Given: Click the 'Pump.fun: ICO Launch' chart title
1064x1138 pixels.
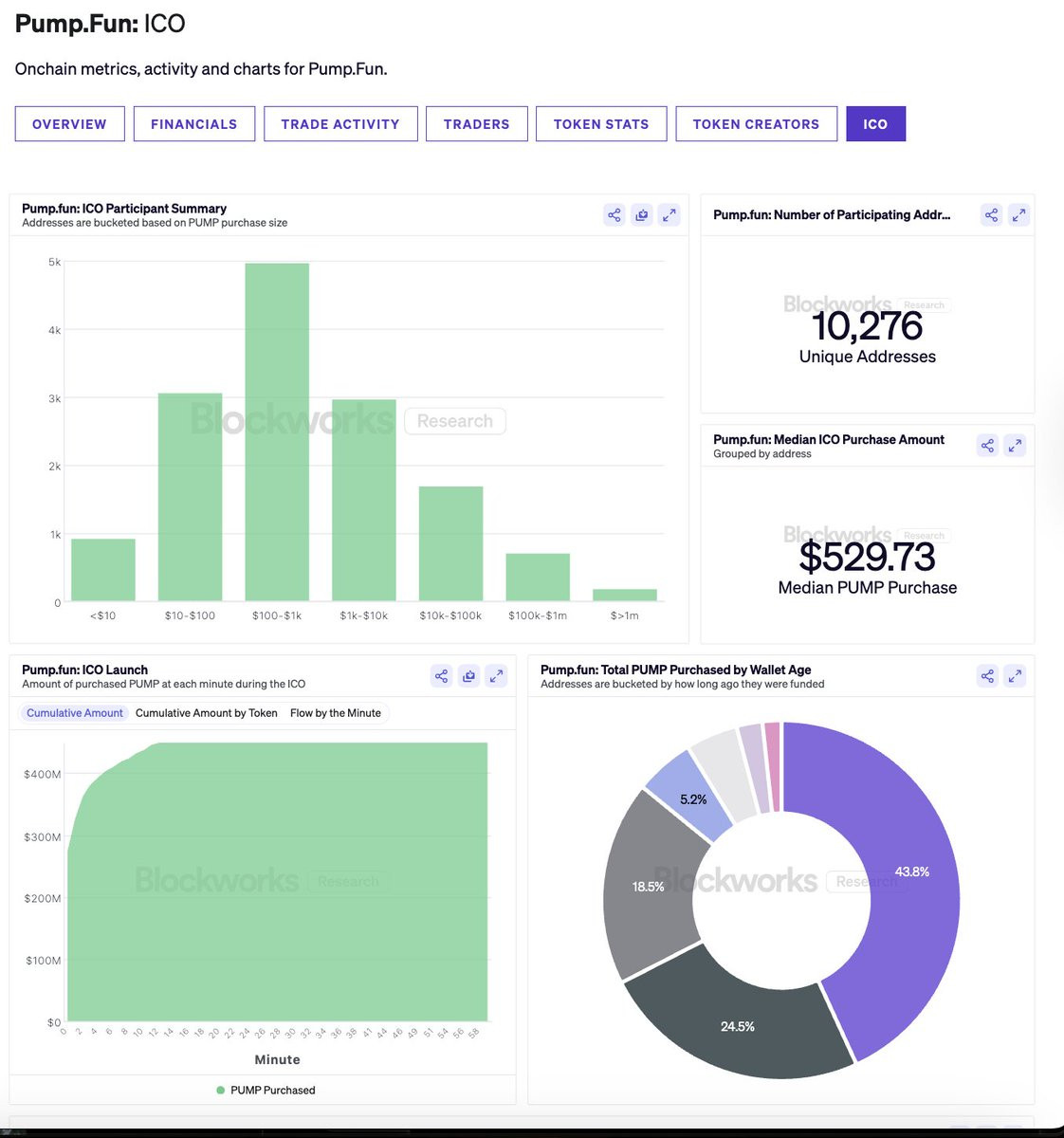Looking at the screenshot, I should click(x=84, y=670).
